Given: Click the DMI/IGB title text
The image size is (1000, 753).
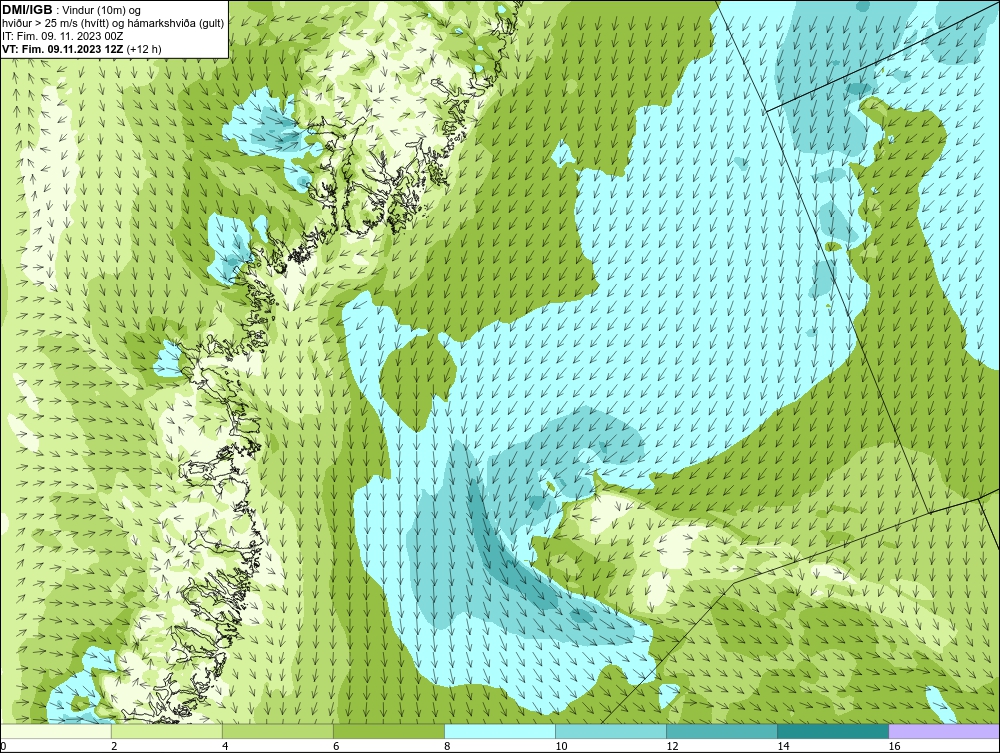Looking at the screenshot, I should coord(27,10).
